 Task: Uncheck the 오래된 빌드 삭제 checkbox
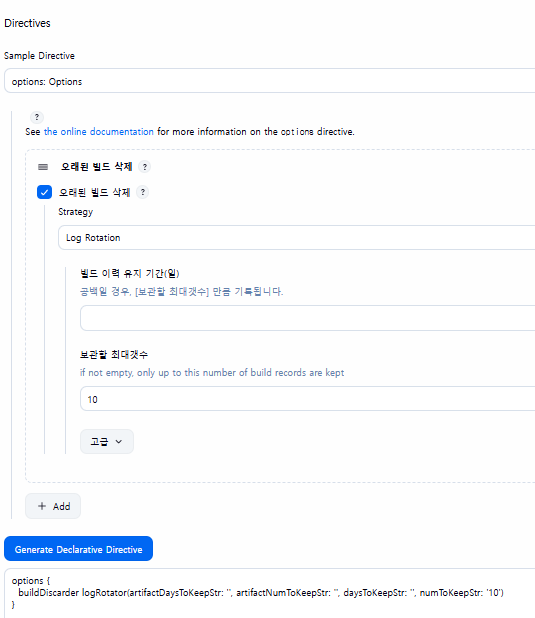click(x=44, y=192)
